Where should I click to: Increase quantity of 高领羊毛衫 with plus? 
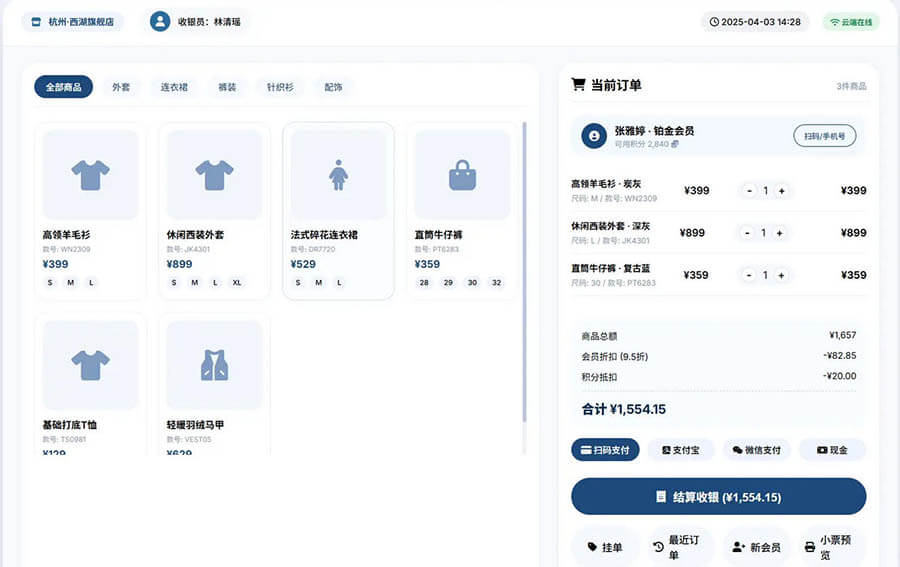click(781, 191)
